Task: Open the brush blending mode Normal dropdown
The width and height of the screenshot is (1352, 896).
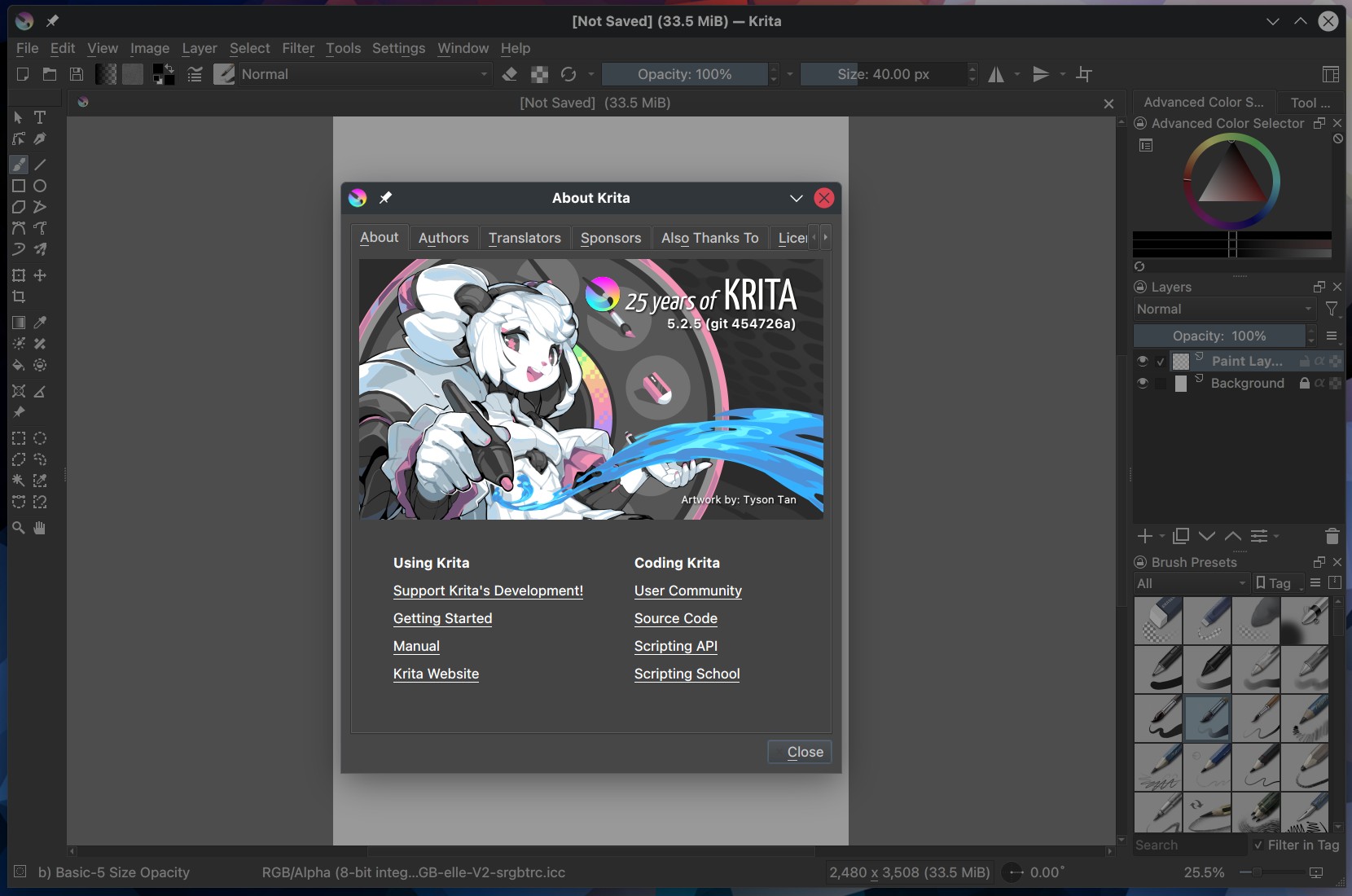Action: click(365, 74)
